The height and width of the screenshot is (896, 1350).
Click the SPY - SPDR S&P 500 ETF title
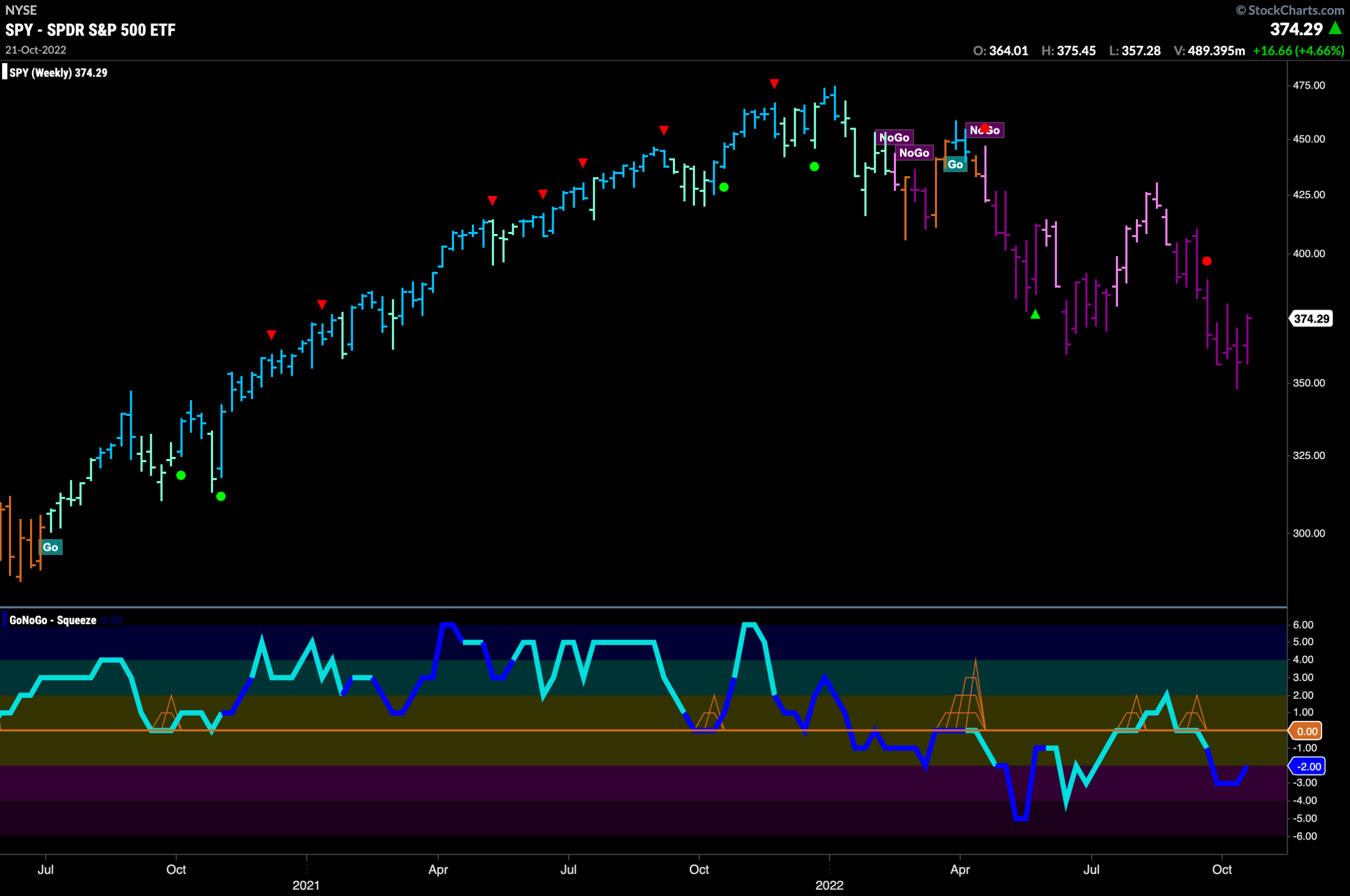[90, 30]
